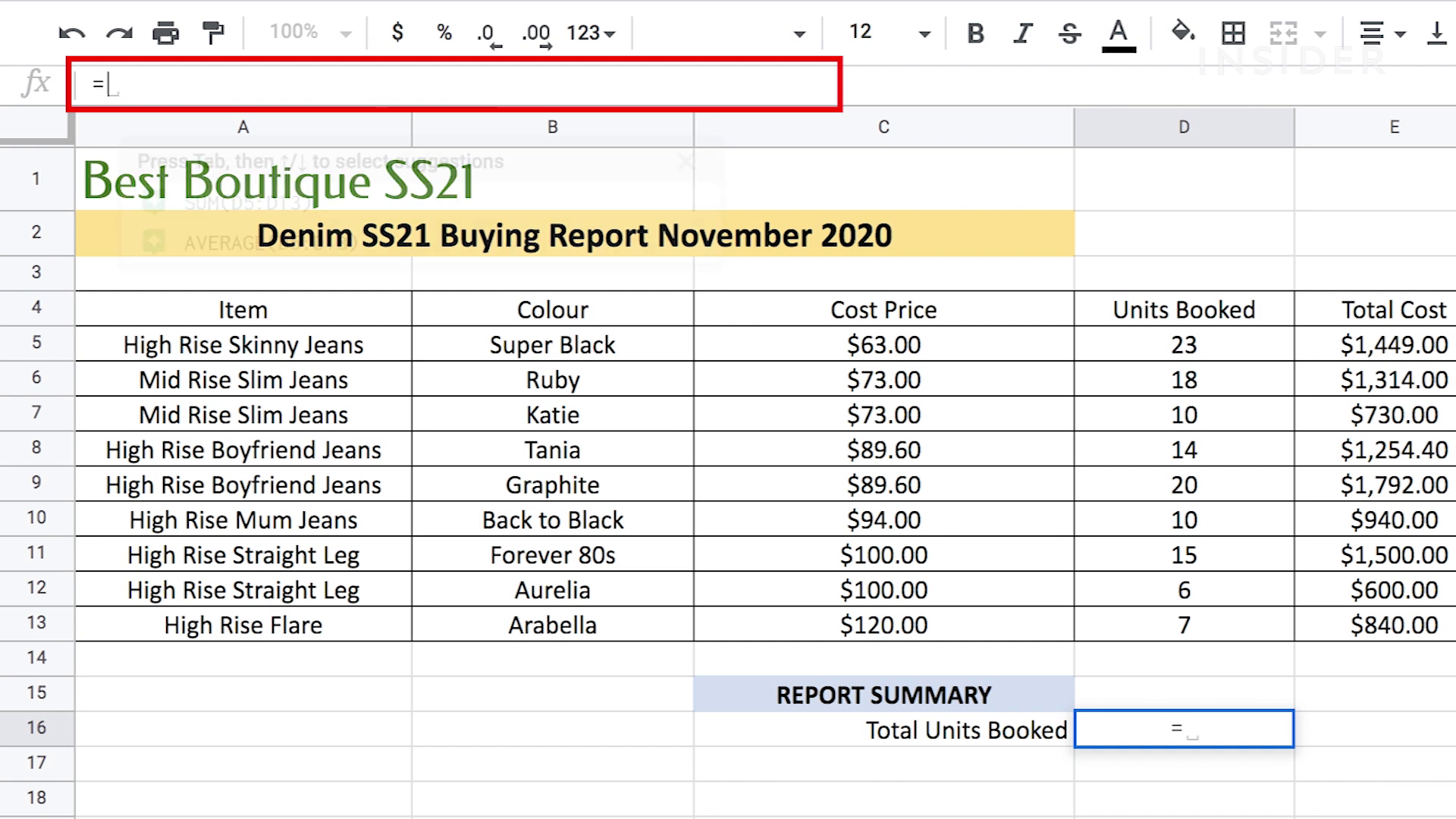Screen dimensions: 1456x819
Task: Click the Undo arrow icon
Action: click(71, 33)
